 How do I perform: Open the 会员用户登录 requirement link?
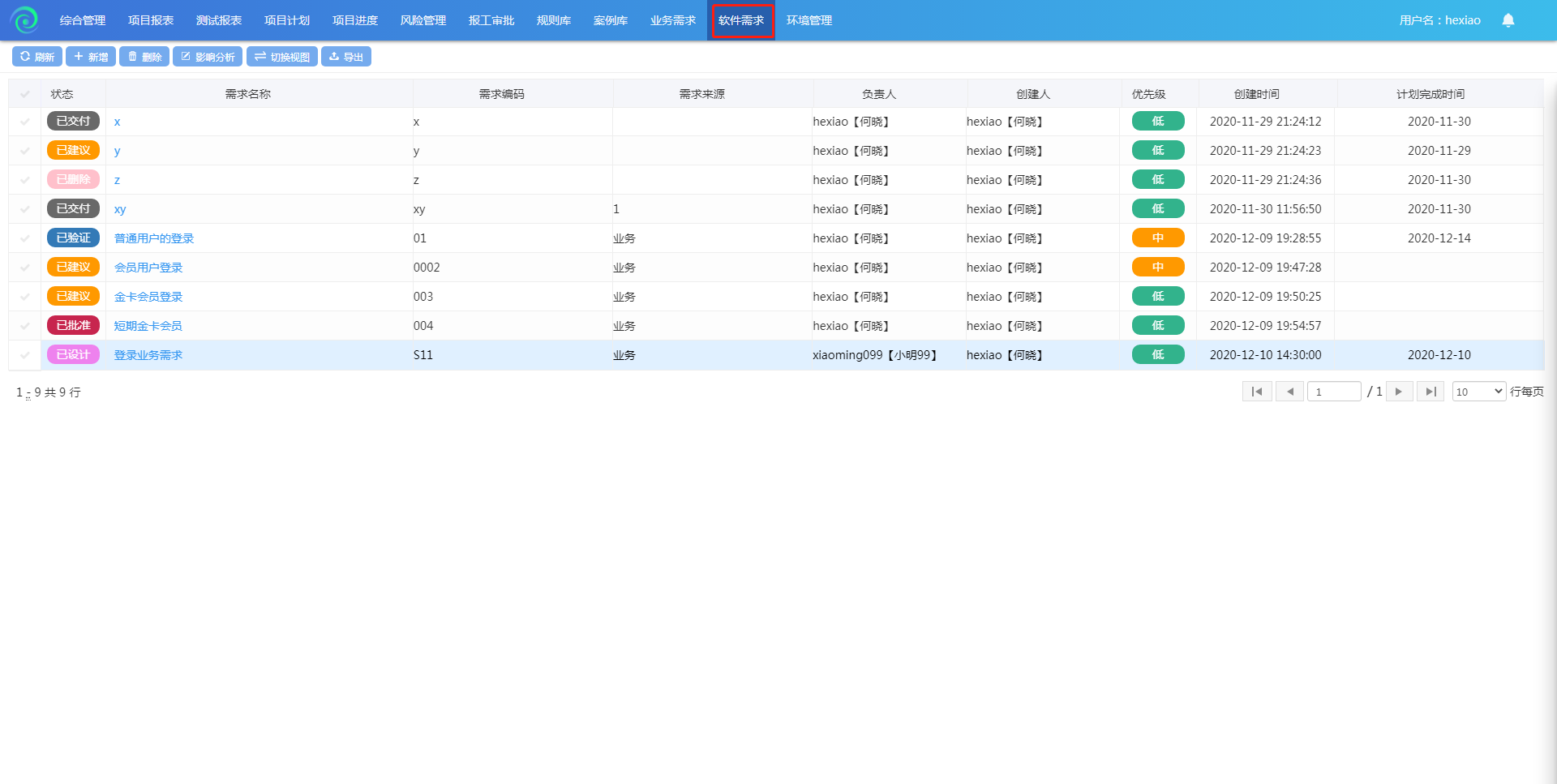148,268
